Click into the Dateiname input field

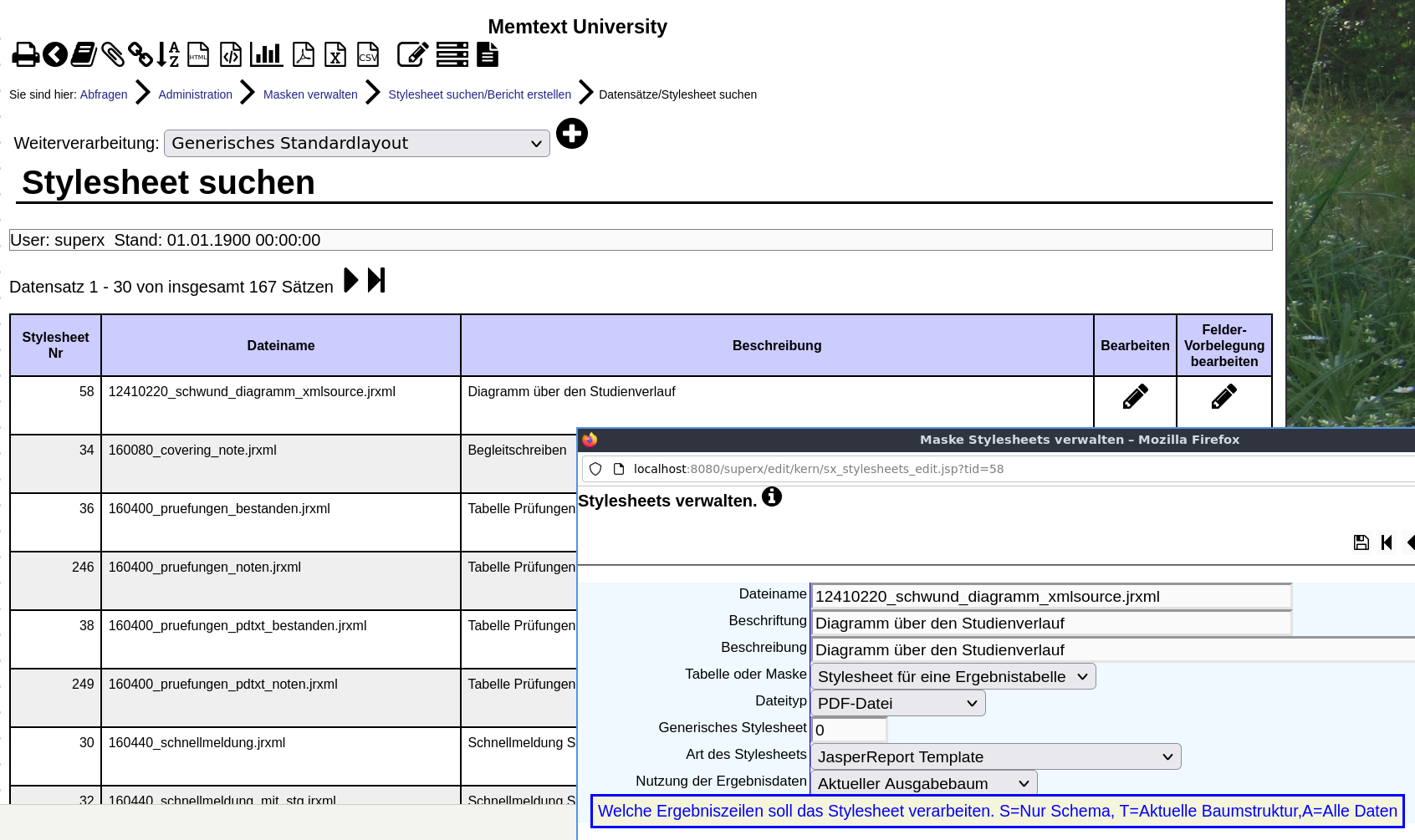1052,596
